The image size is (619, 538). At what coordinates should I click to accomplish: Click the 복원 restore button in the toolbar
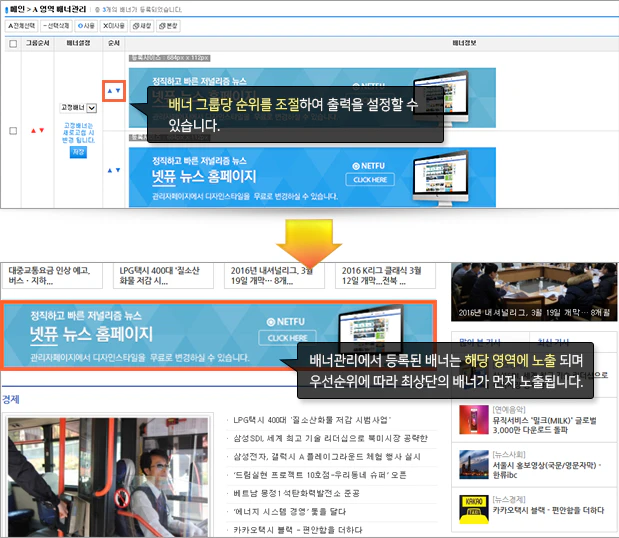168,26
